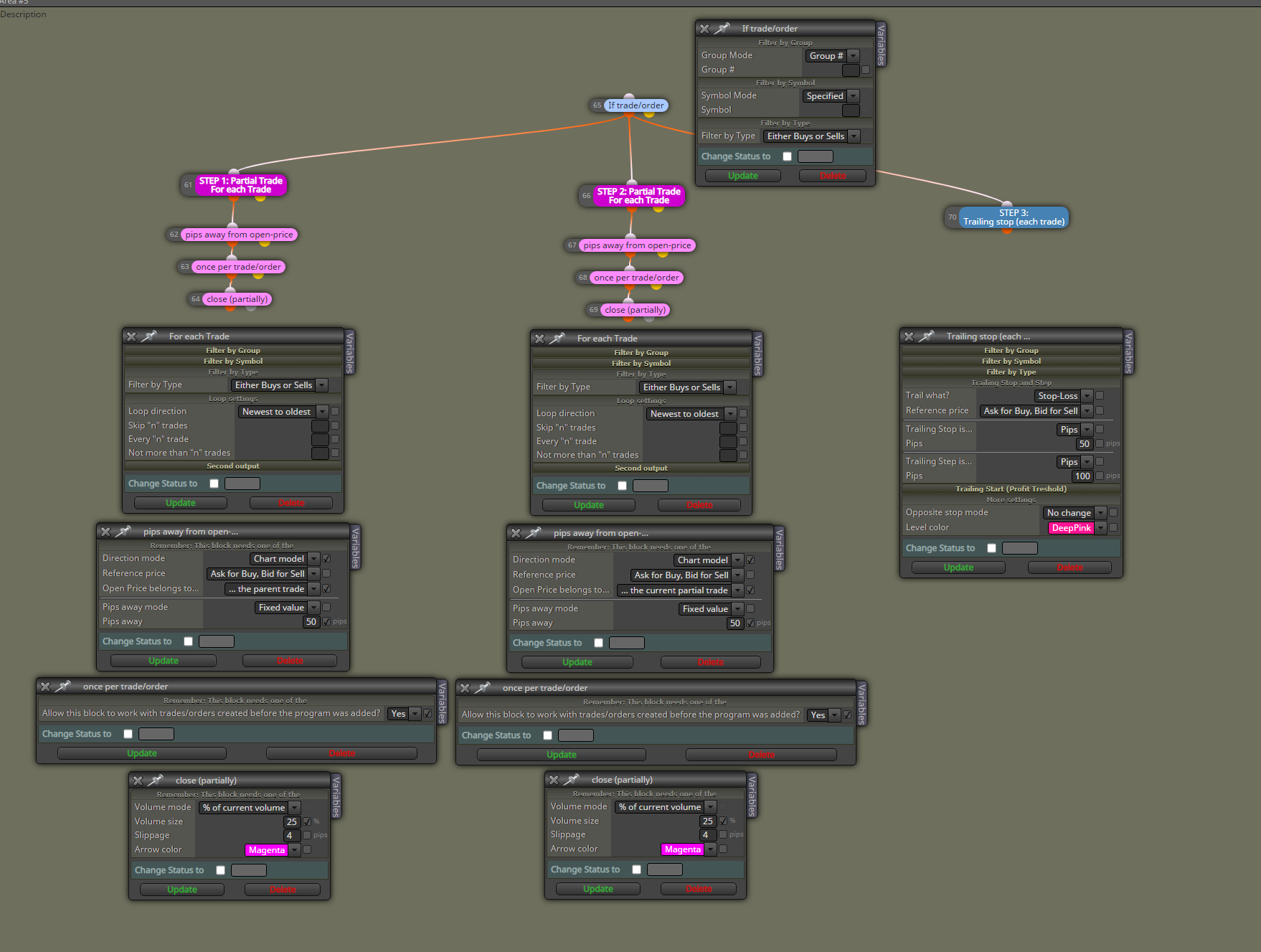The image size is (1261, 952).
Task: Click the Trailing Stop Pips field showing 50
Action: pyautogui.click(x=1084, y=444)
